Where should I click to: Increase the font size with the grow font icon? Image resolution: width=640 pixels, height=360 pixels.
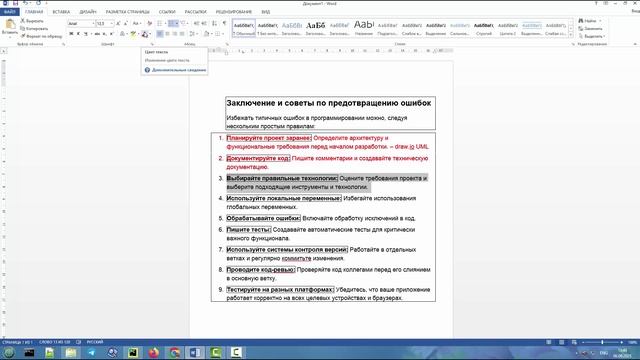(118, 23)
